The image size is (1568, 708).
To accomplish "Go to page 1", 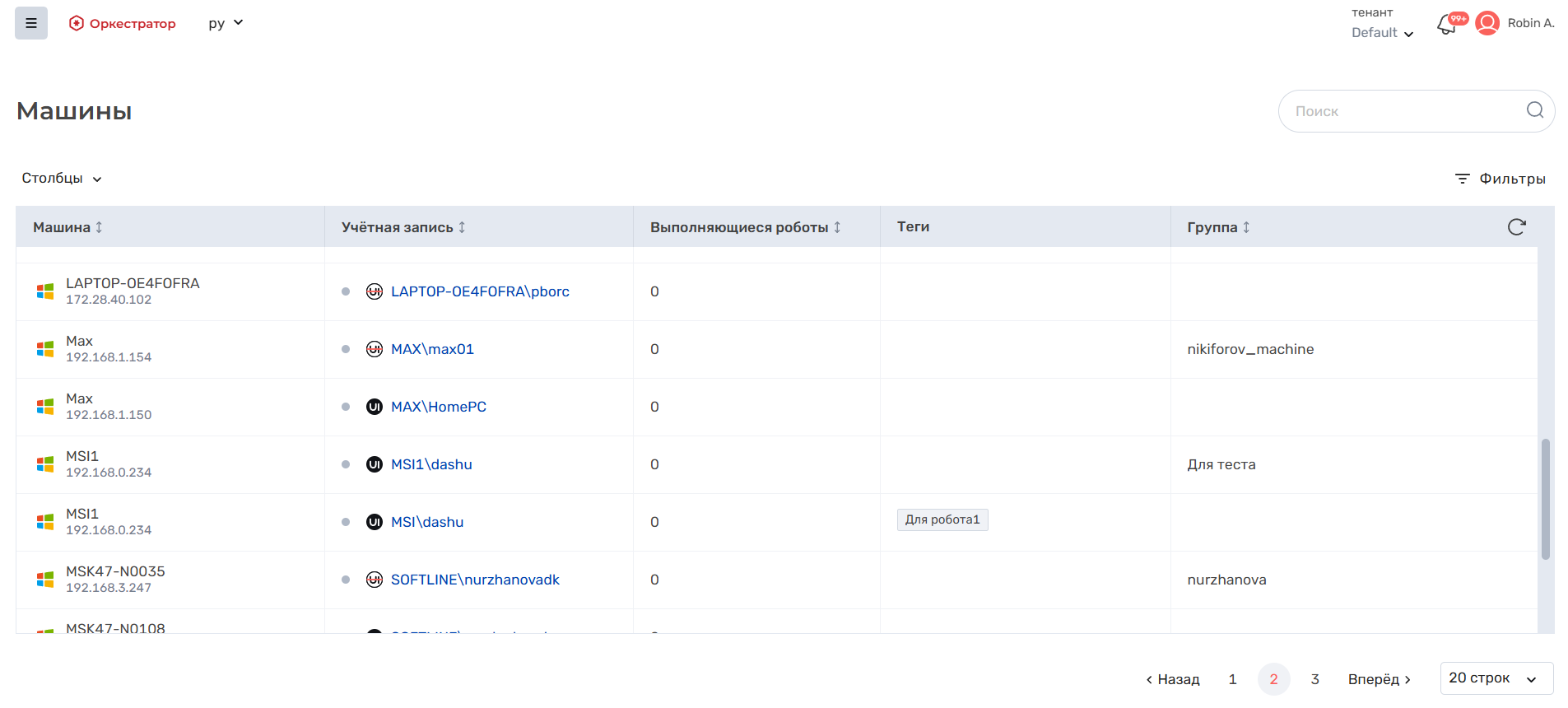I will 1232,679.
